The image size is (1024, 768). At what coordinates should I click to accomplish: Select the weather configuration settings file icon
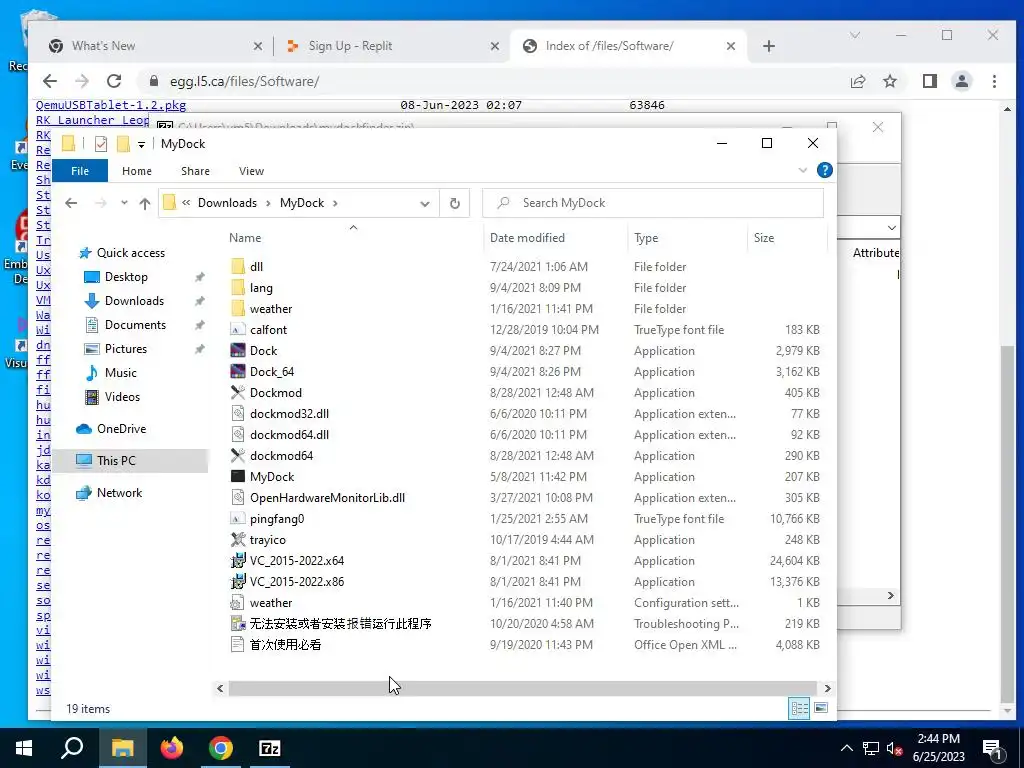tap(238, 603)
